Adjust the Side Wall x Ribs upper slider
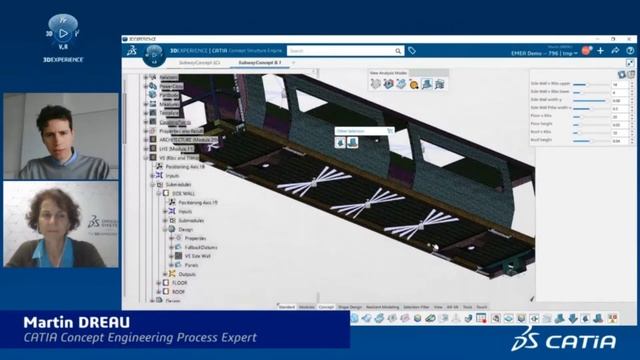Screen dimensions: 640x360 point(590,84)
